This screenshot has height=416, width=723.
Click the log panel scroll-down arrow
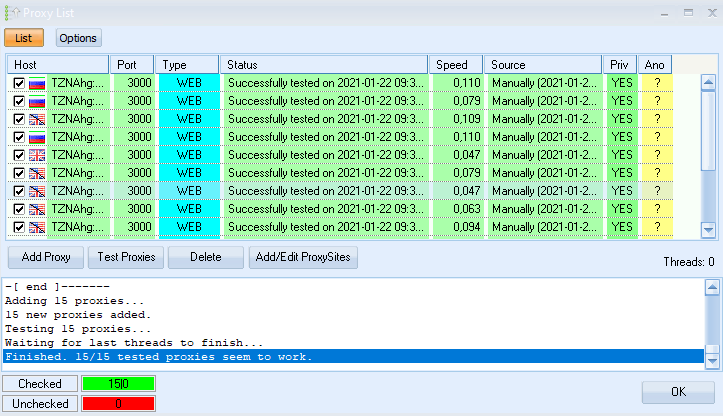tap(712, 362)
